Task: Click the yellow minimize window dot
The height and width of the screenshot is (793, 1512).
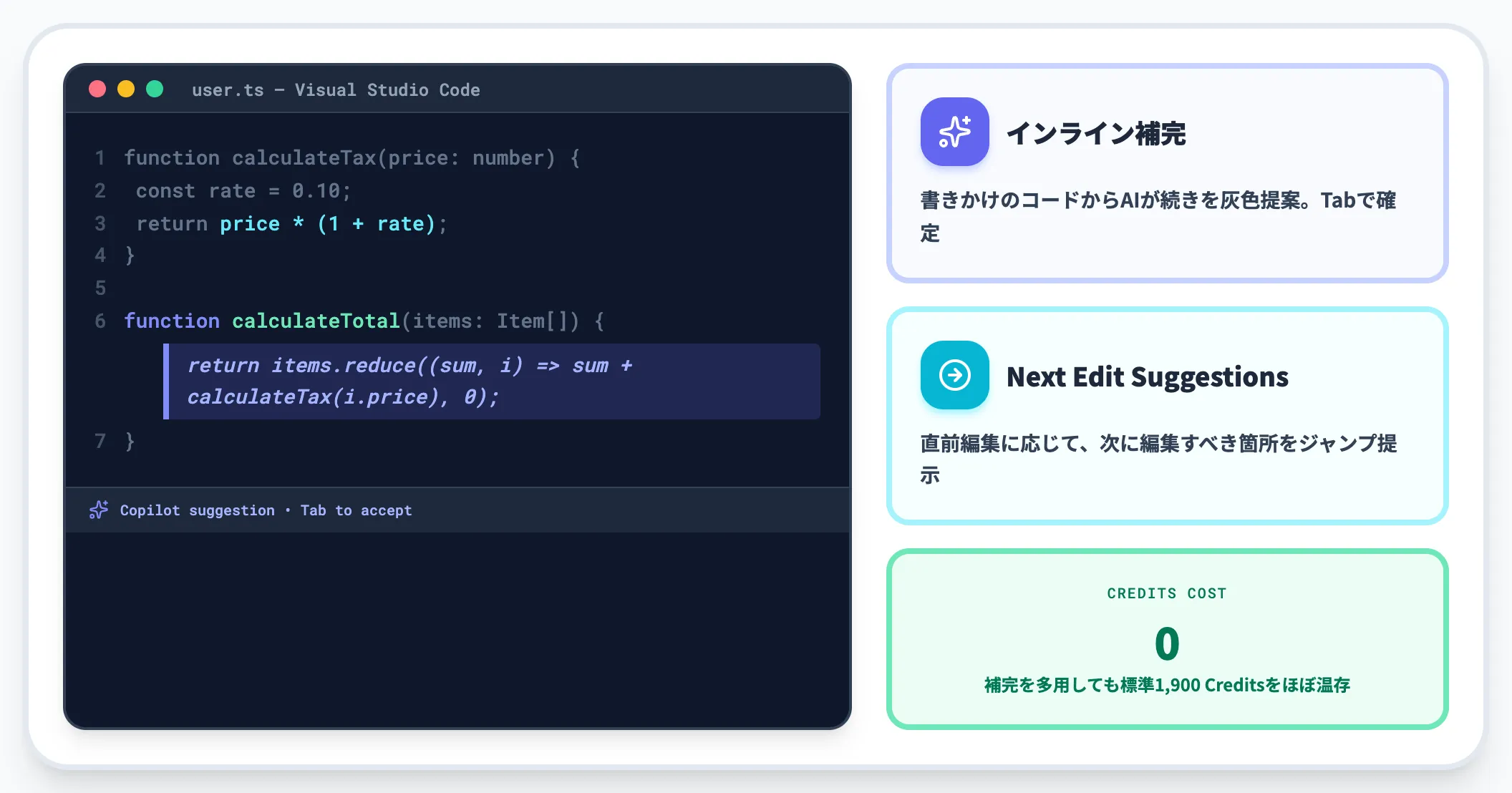Action: tap(126, 89)
